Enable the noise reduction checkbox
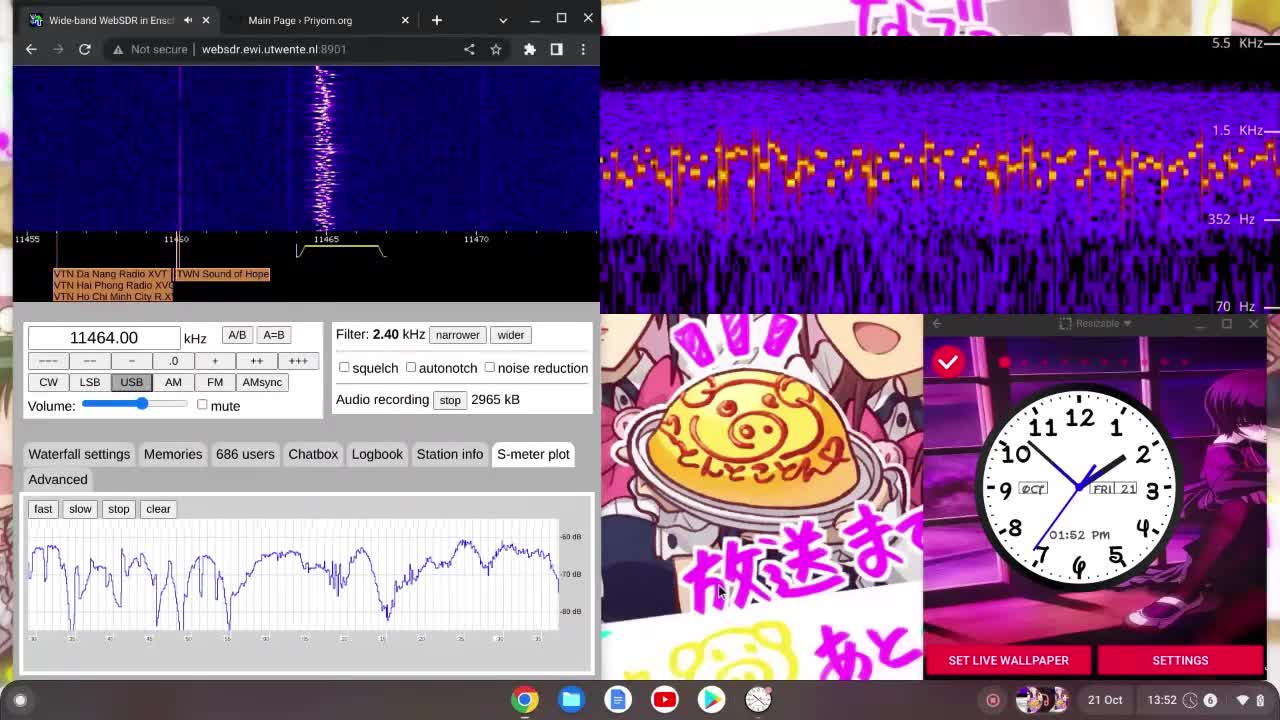This screenshot has width=1280, height=720. (x=489, y=367)
